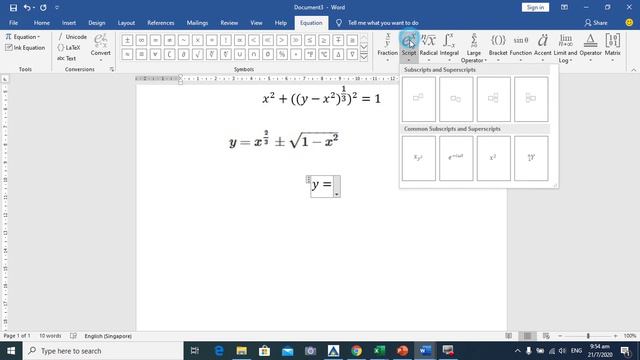Open the Function dropdown
The width and height of the screenshot is (640, 360).
click(x=520, y=48)
